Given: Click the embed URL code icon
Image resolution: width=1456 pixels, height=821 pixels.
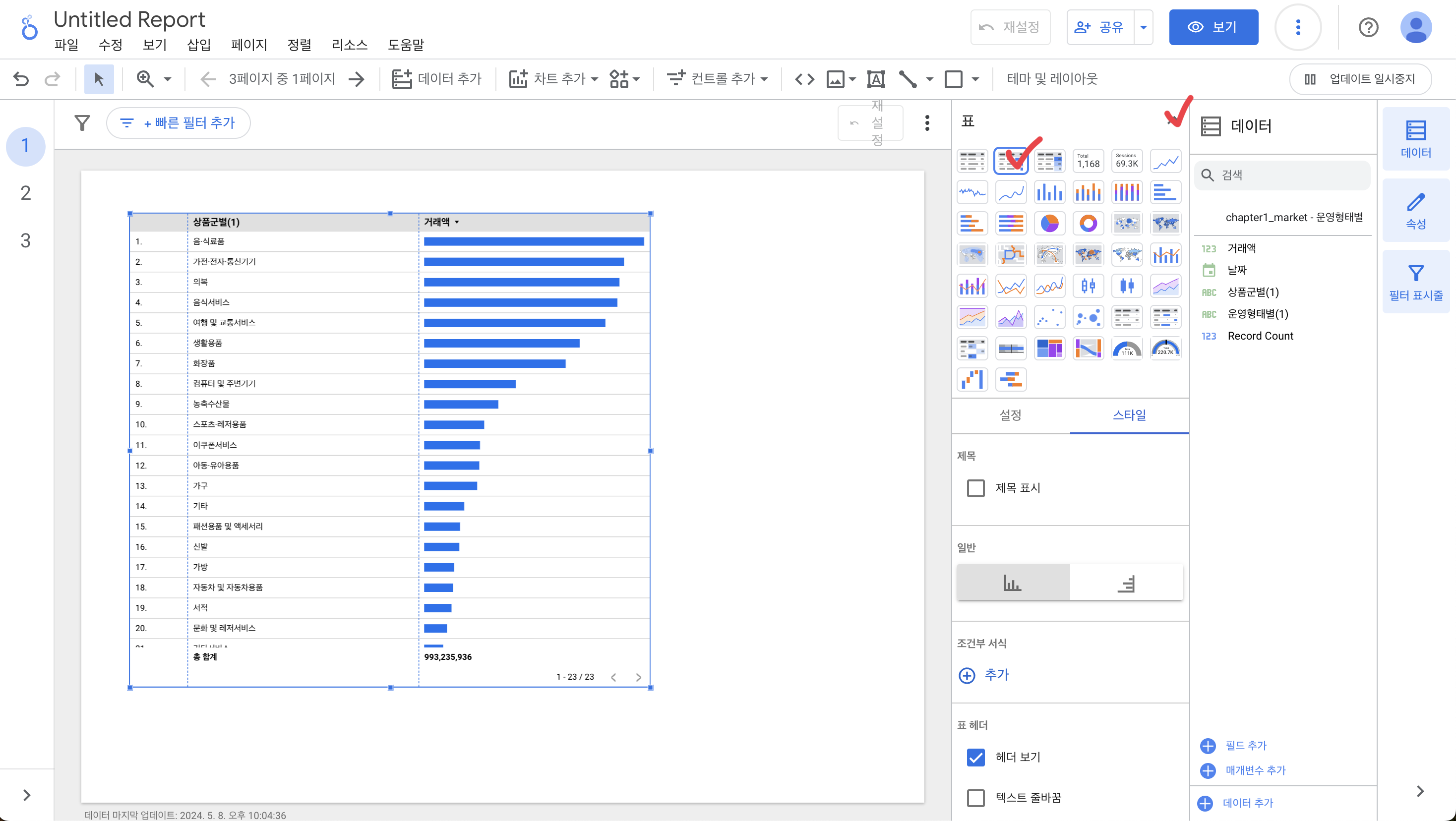Looking at the screenshot, I should [x=804, y=78].
